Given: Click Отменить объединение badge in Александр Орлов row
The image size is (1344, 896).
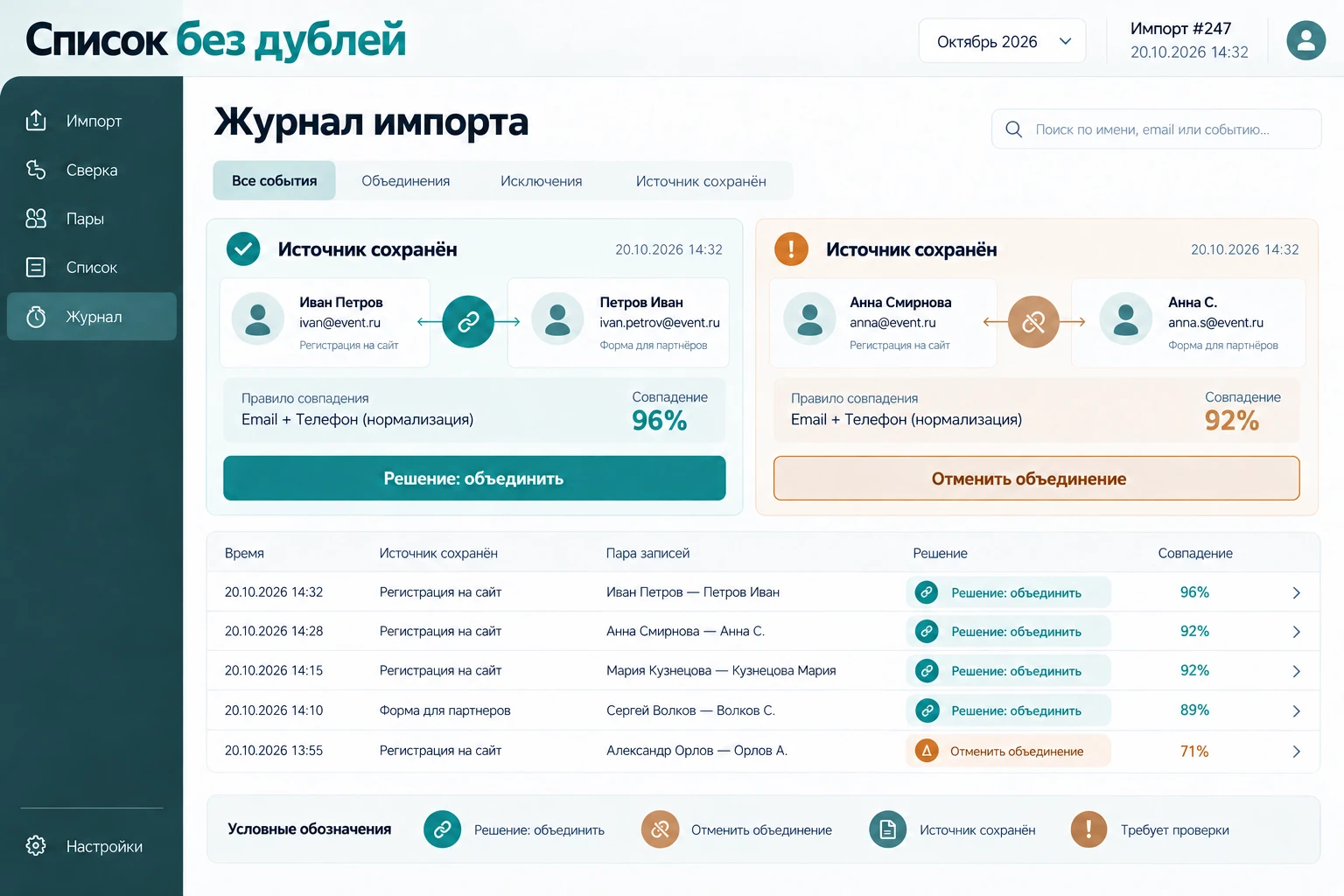Looking at the screenshot, I should coord(1008,751).
